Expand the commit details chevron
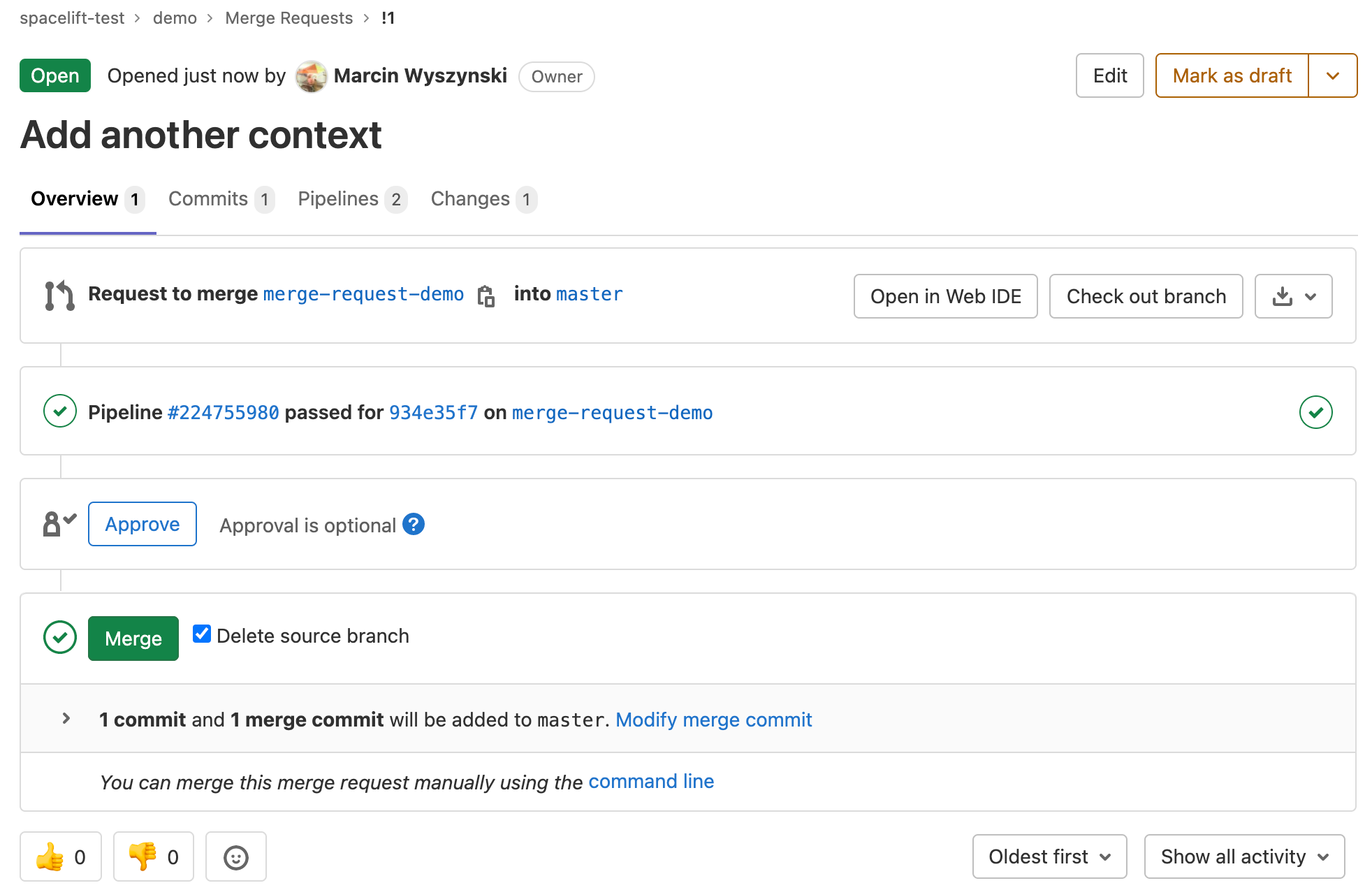Viewport: 1372px width, 890px height. (x=66, y=718)
